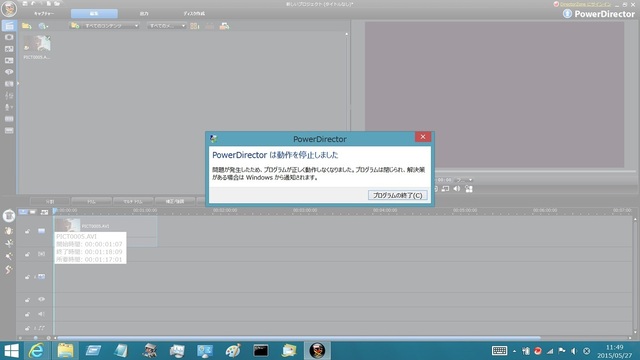Toggle lock on effect track
This screenshot has width=640, height=360.
[27, 254]
